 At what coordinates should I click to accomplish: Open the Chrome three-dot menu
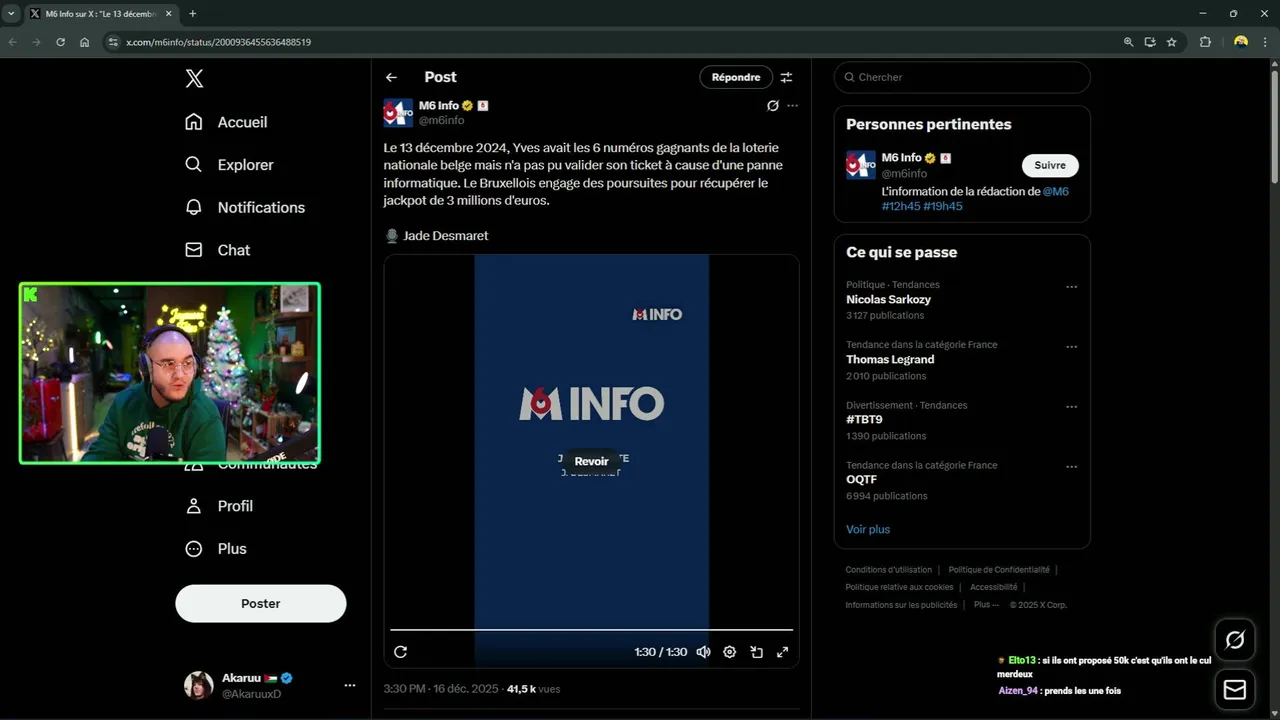pyautogui.click(x=1267, y=42)
